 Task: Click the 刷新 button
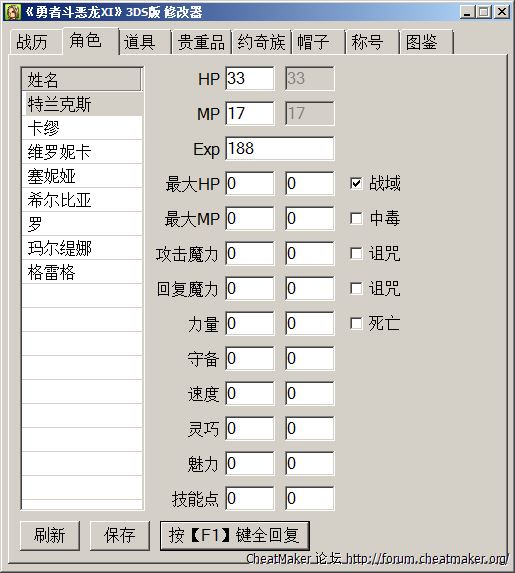pyautogui.click(x=50, y=535)
